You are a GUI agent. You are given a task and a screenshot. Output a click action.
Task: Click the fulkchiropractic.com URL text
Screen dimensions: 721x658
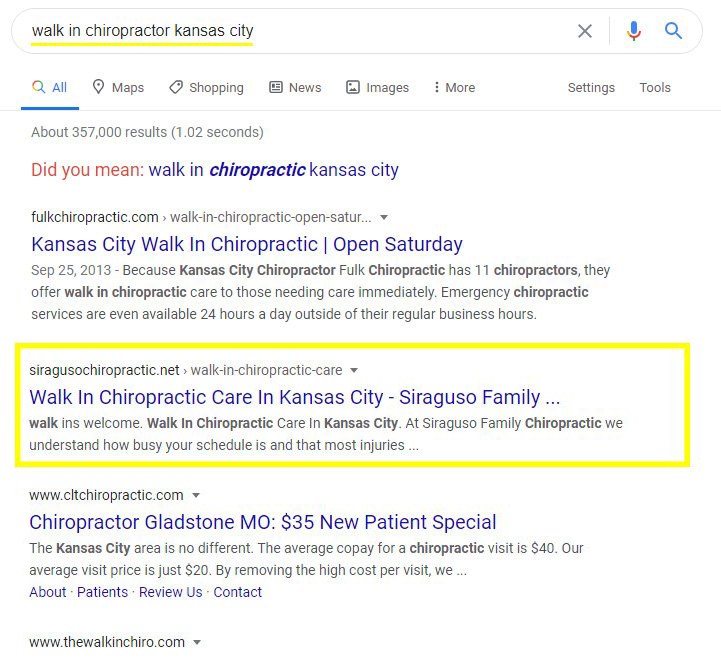(x=95, y=217)
